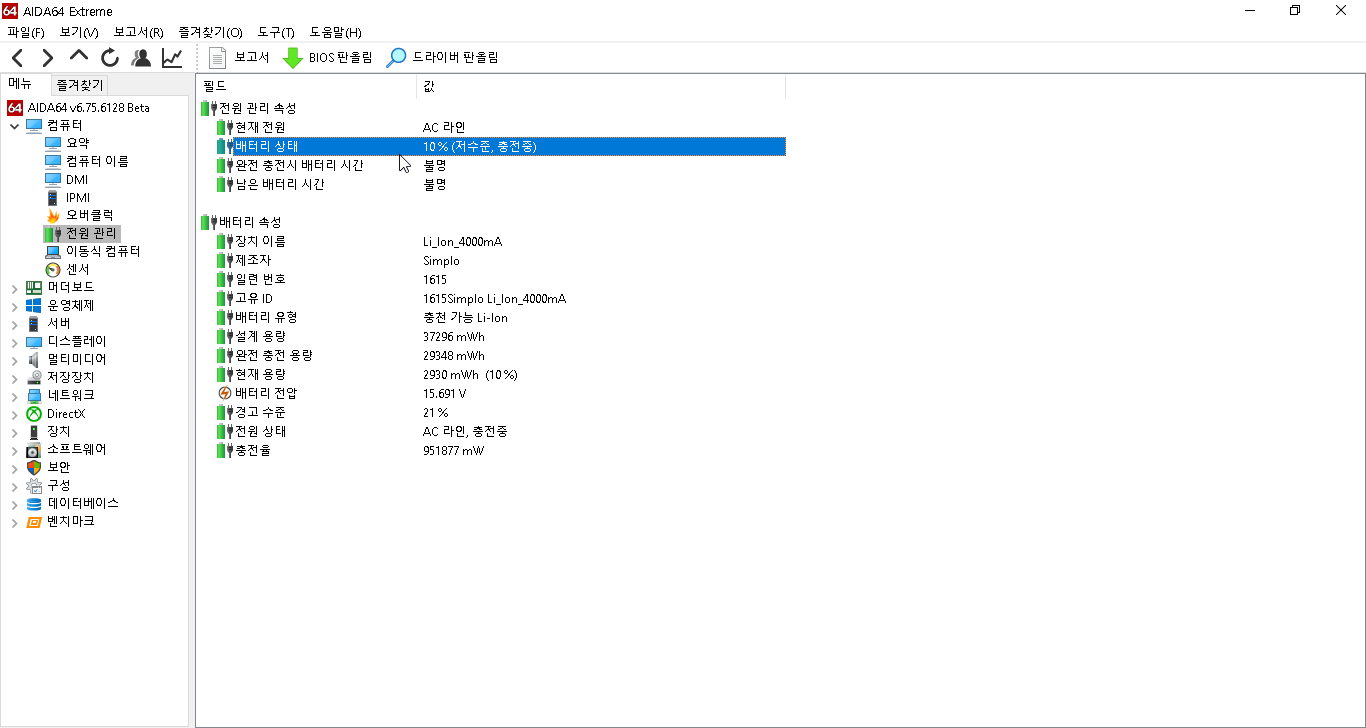The width and height of the screenshot is (1366, 728).
Task: Click the 벤치마크 orange icon
Action: [x=34, y=521]
